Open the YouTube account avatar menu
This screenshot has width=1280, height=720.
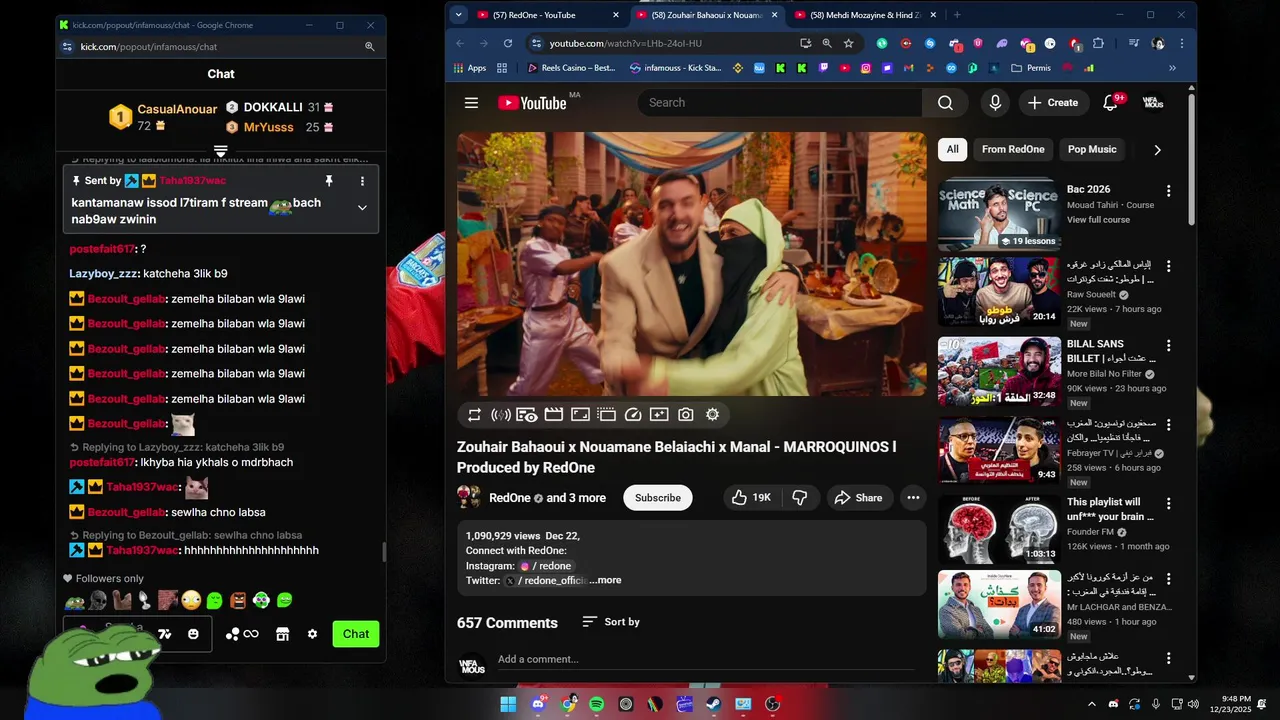tap(1153, 103)
